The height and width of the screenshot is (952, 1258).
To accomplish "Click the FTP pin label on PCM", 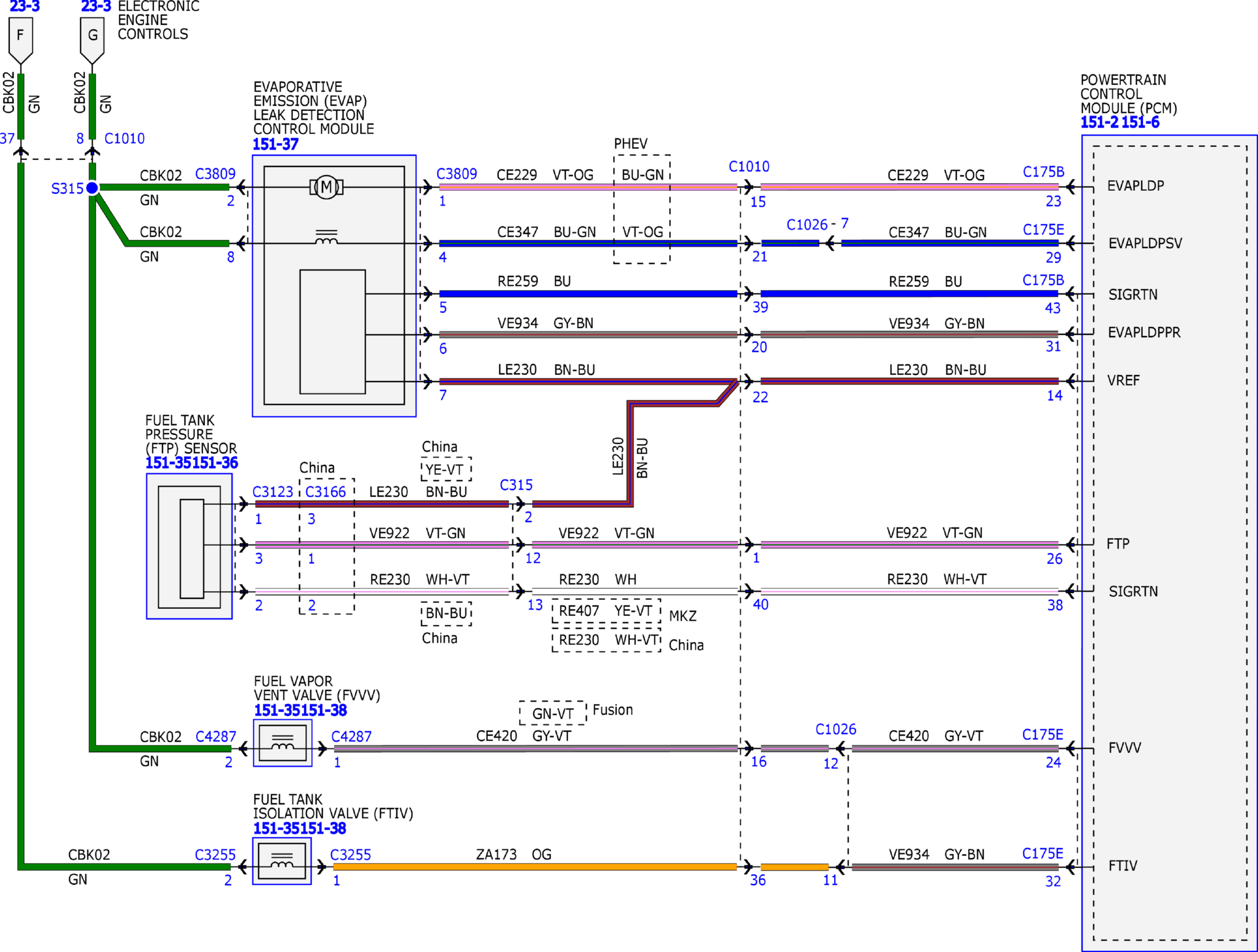I will 1118,544.
